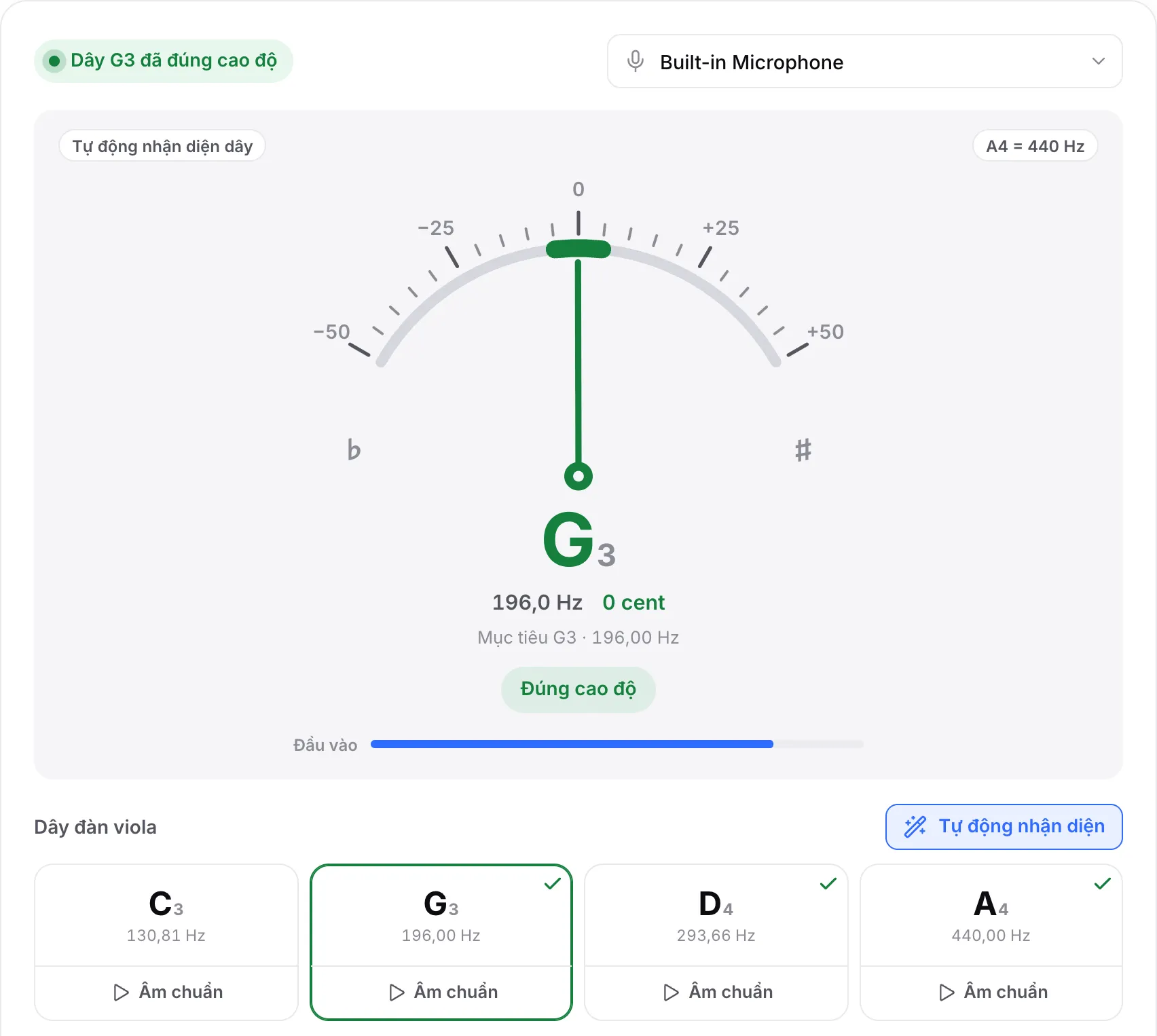Click the Dây G3 đã đúng cao độ status
The height and width of the screenshot is (1036, 1157).
[x=164, y=60]
